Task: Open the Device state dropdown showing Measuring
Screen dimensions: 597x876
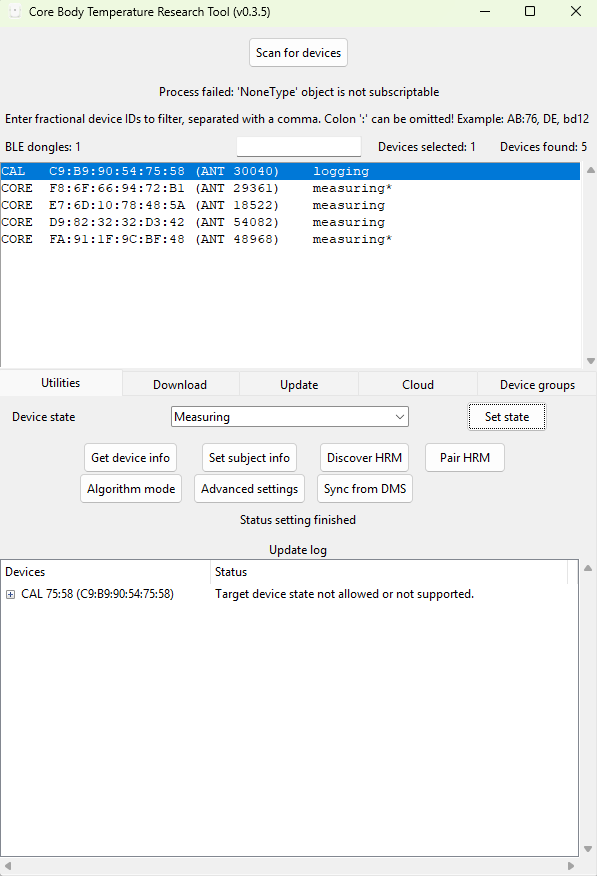Action: [290, 417]
